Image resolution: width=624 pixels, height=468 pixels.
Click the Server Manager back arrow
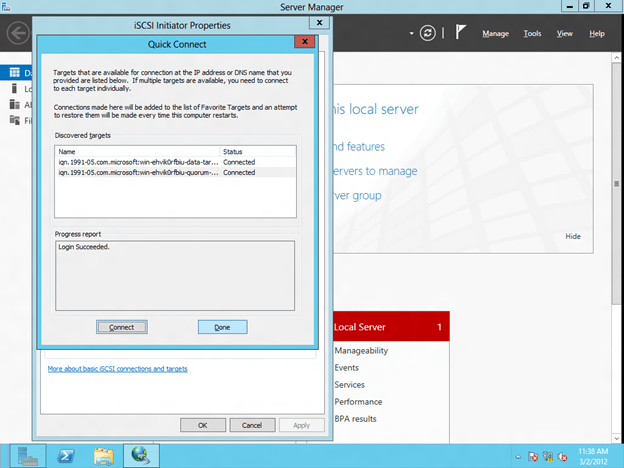(x=17, y=33)
